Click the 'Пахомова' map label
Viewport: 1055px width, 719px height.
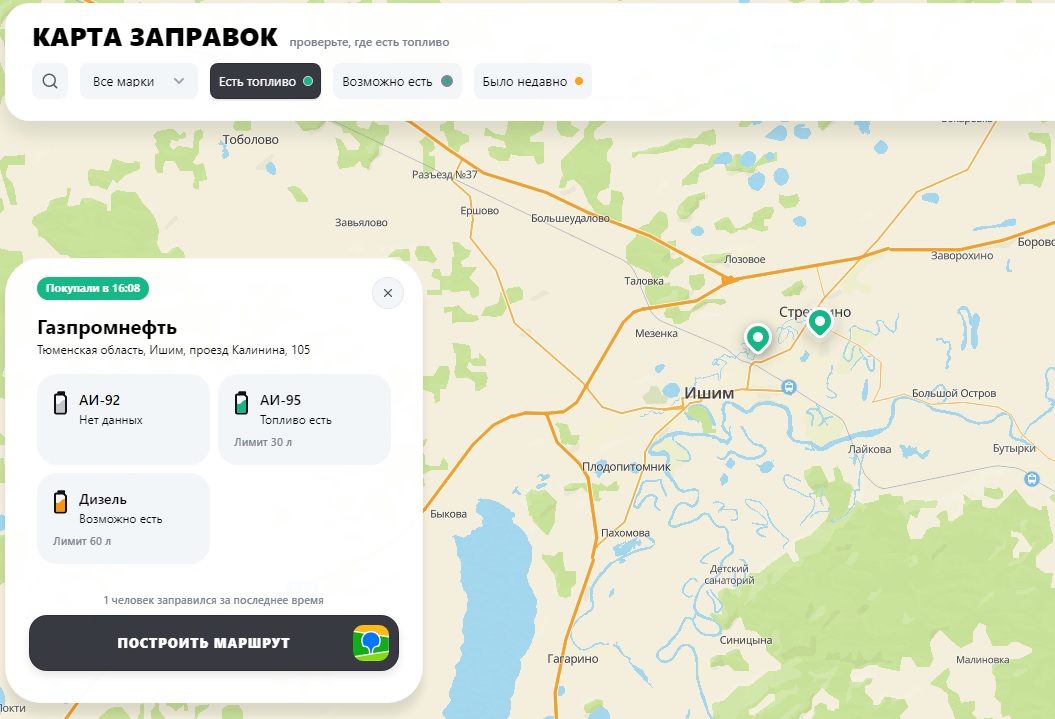(625, 533)
